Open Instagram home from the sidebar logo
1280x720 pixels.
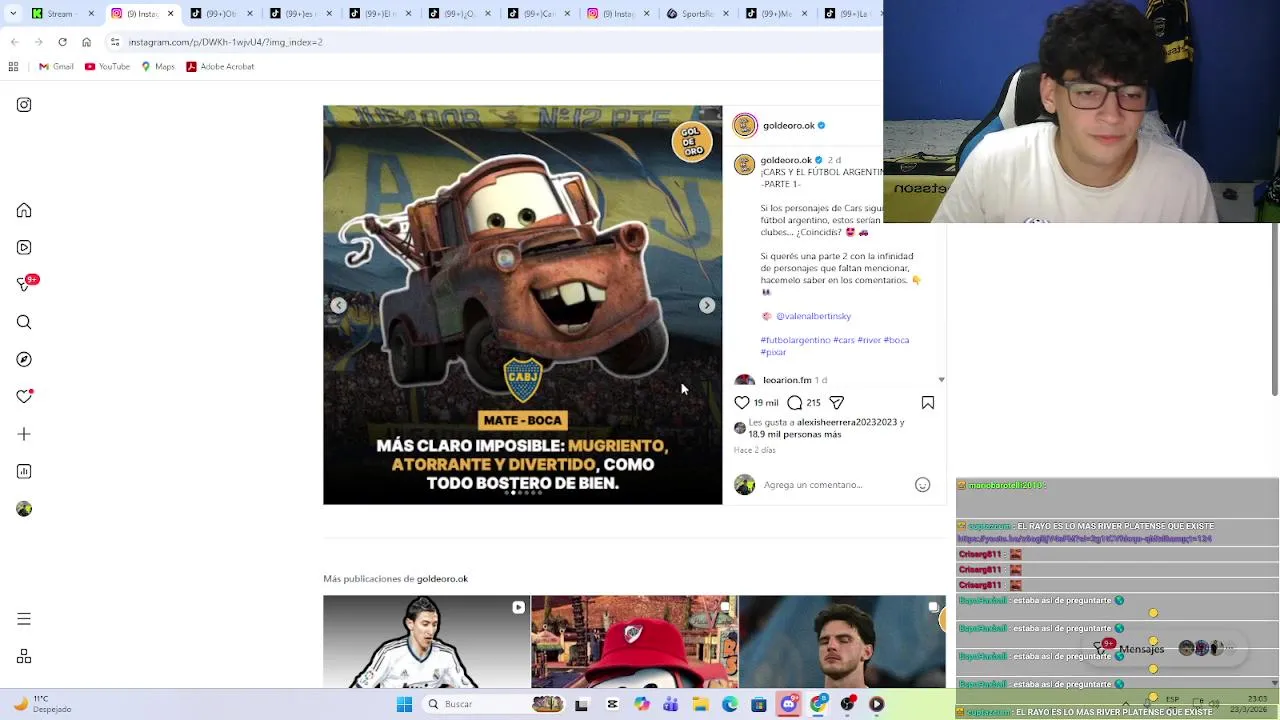pos(24,105)
